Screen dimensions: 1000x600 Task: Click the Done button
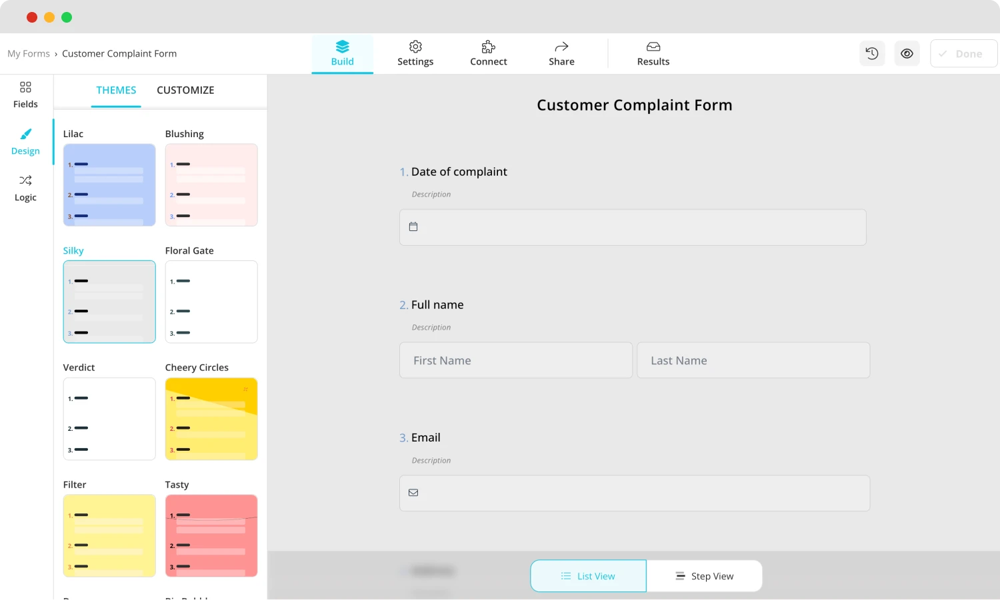(x=963, y=54)
